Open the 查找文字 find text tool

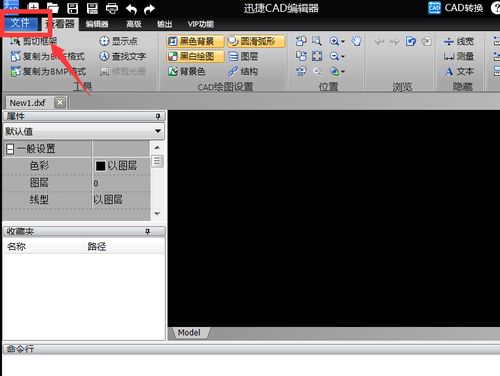tap(123, 56)
